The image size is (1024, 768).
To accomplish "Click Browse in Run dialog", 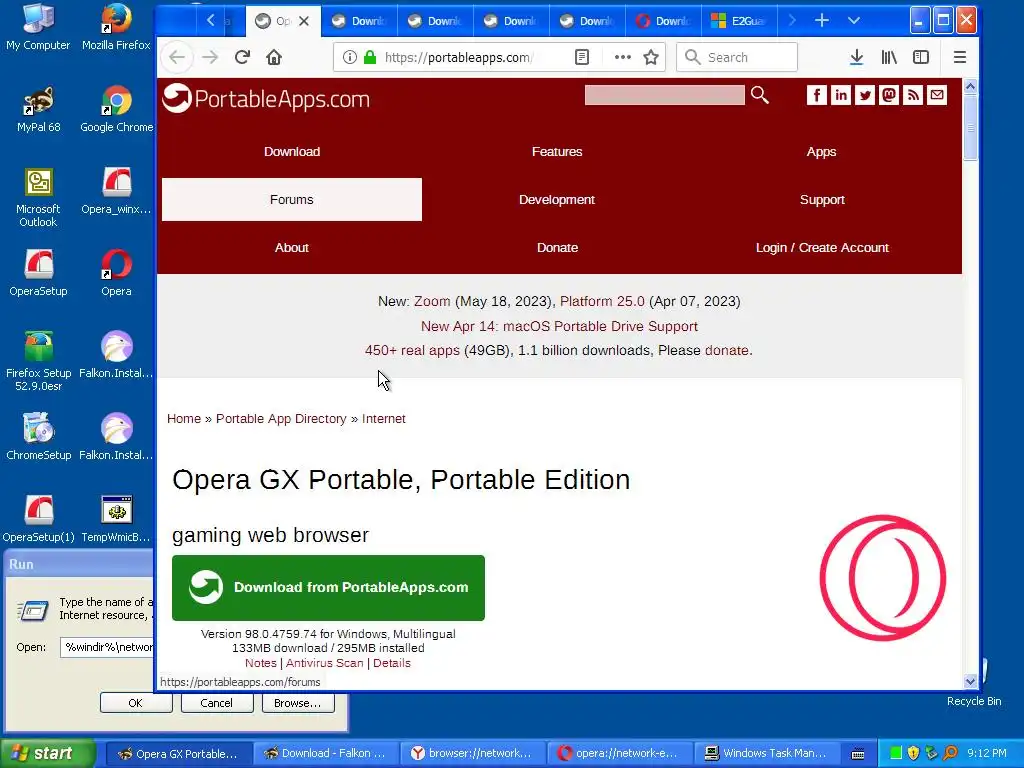I will pos(297,703).
